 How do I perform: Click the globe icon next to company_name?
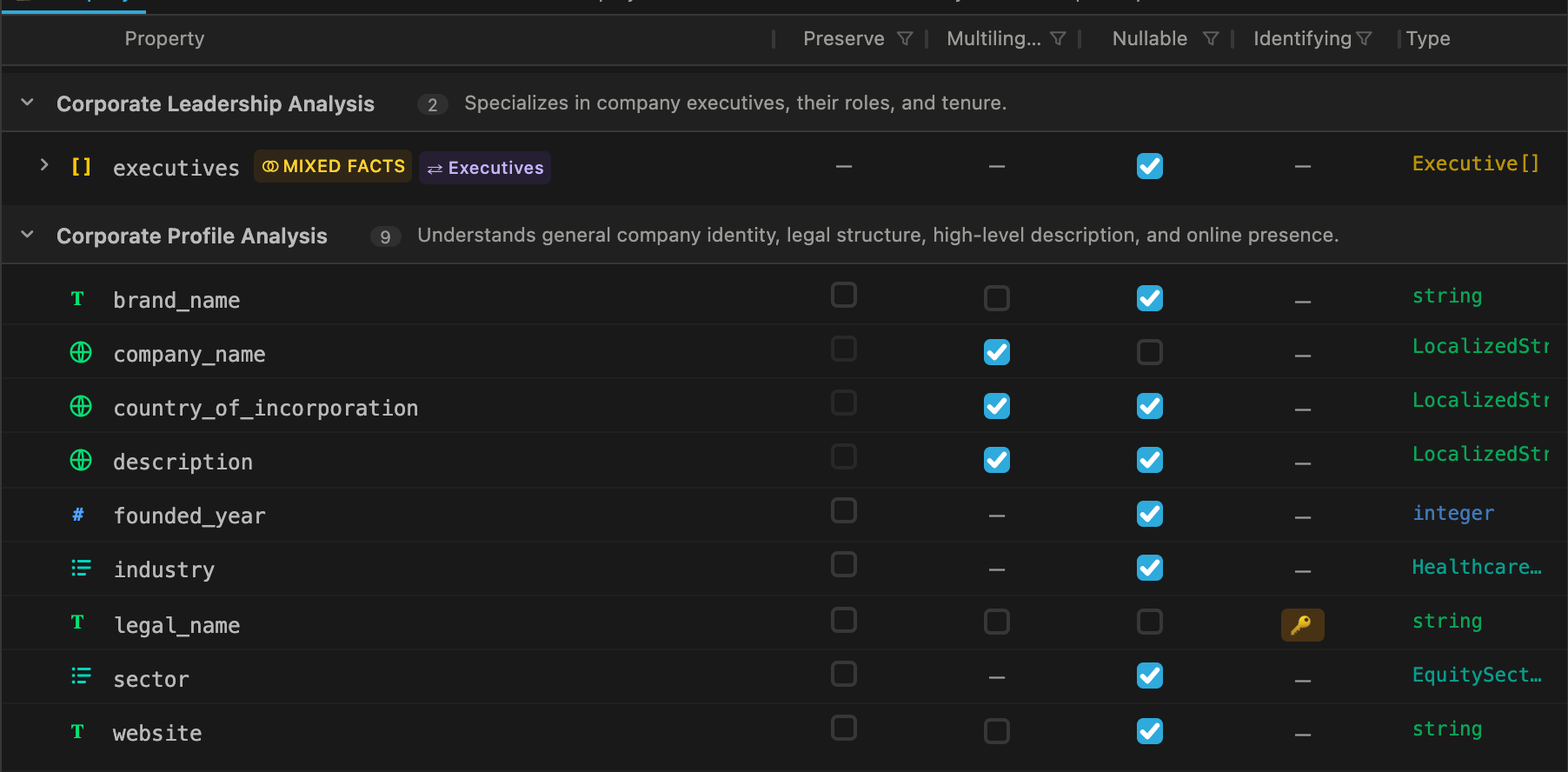(81, 352)
